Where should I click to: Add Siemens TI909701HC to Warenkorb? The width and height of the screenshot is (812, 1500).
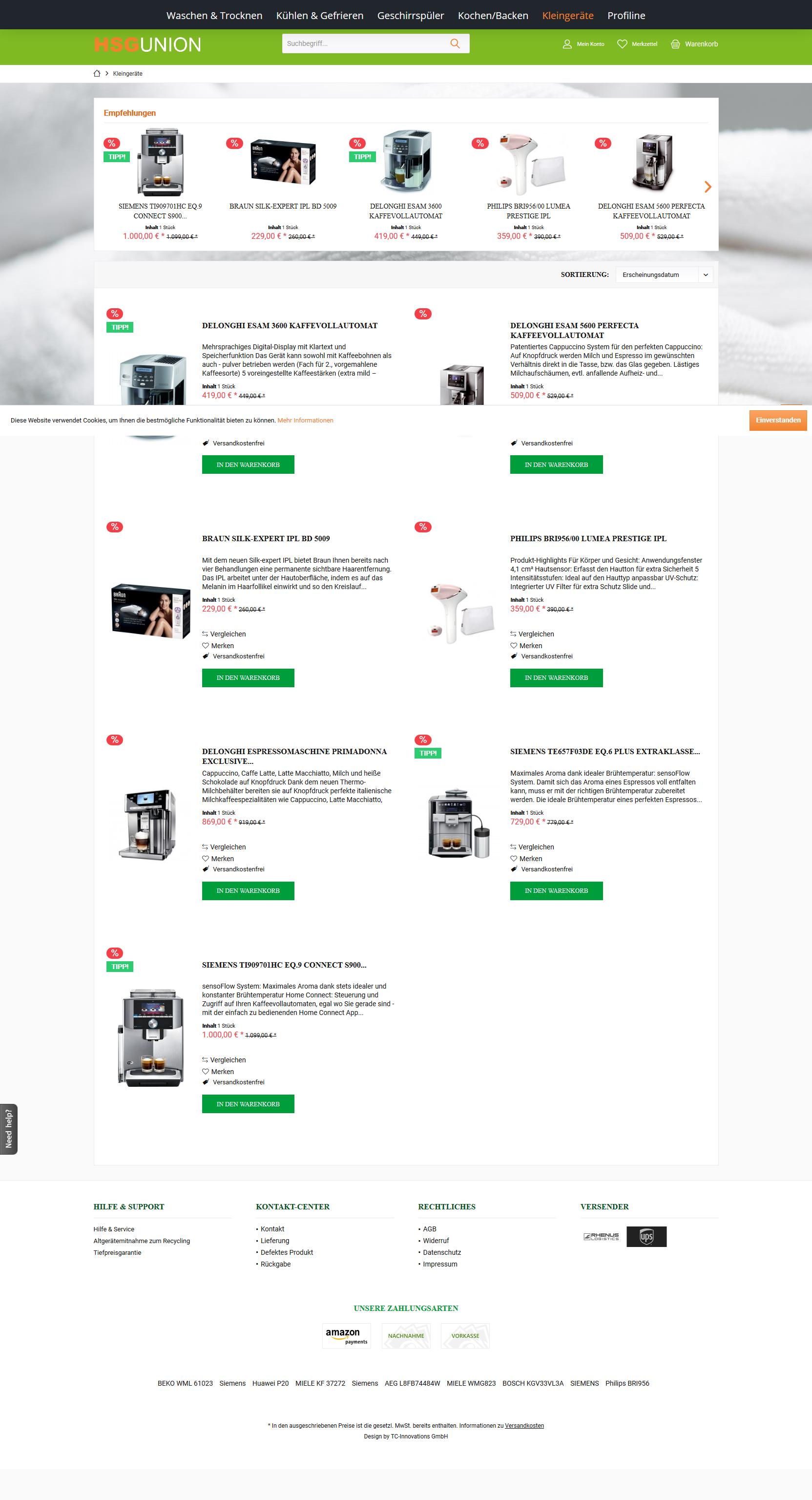click(248, 1104)
